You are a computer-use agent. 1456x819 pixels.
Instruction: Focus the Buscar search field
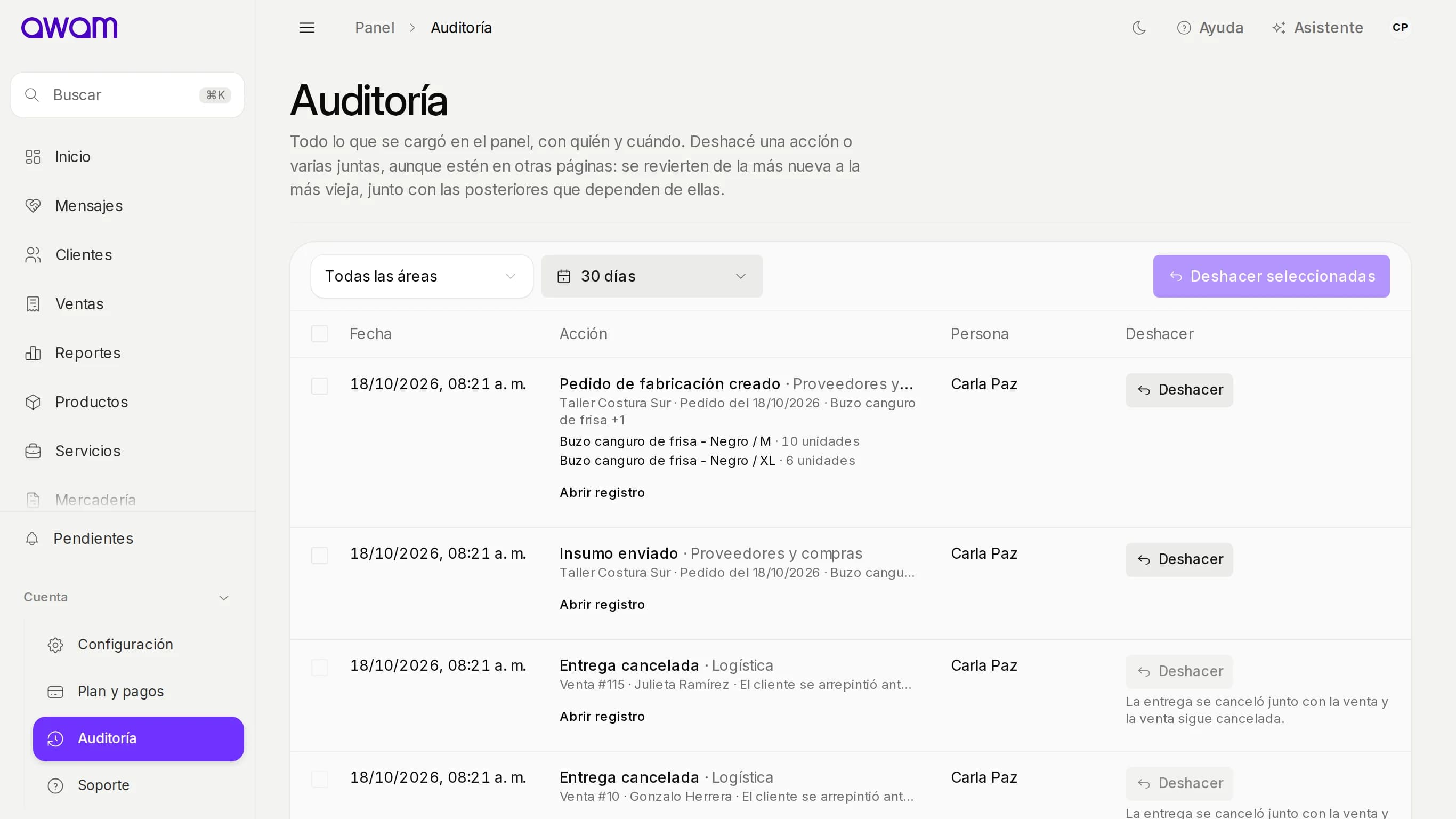coord(127,95)
